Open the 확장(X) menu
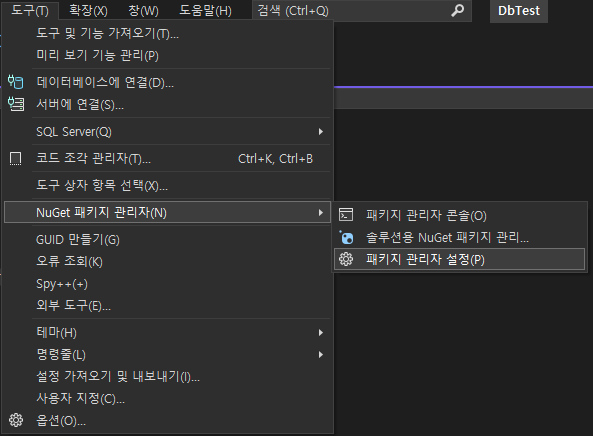593x436 pixels. click(88, 10)
